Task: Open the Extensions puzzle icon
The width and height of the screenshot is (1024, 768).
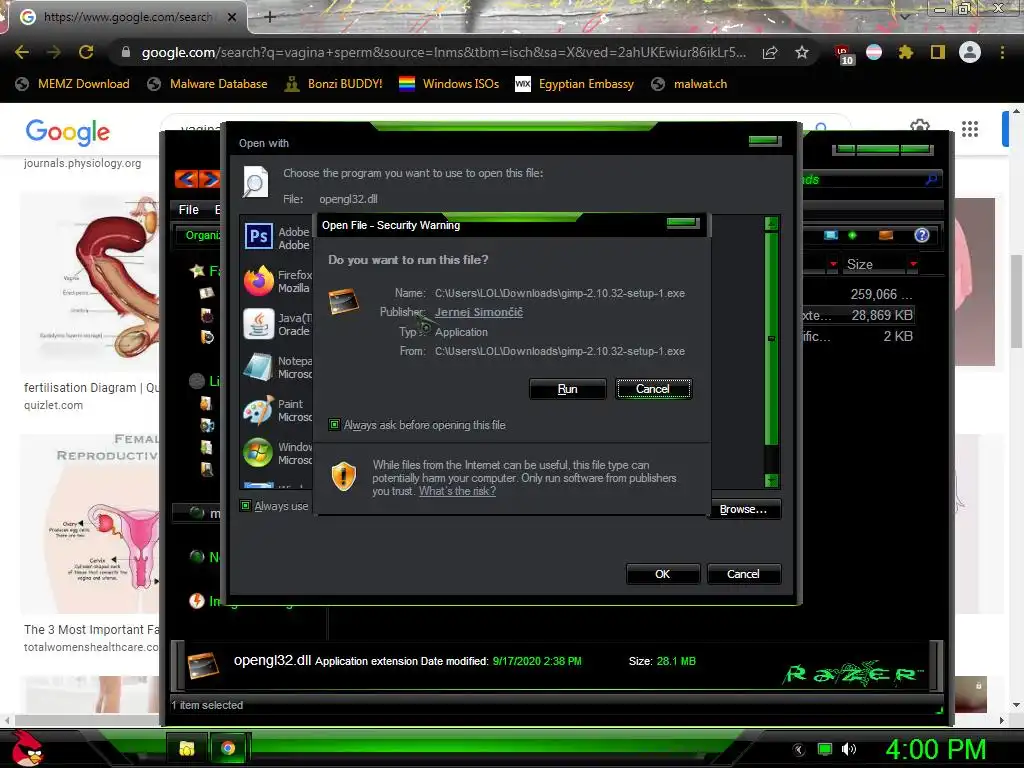Action: [906, 52]
